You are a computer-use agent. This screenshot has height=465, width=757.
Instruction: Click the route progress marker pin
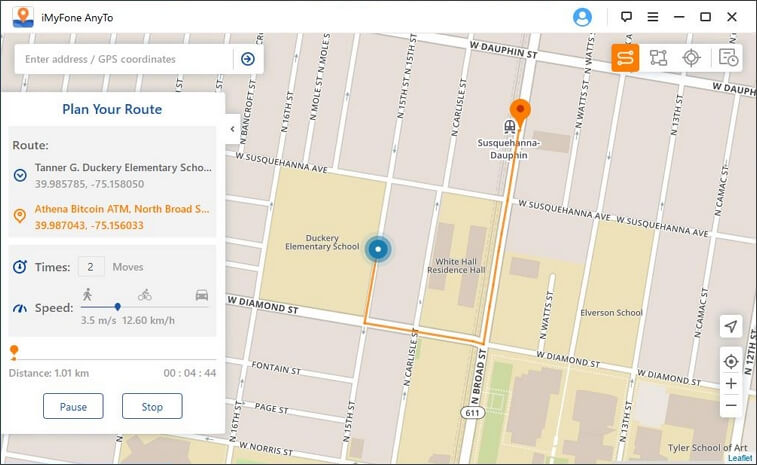[14, 352]
